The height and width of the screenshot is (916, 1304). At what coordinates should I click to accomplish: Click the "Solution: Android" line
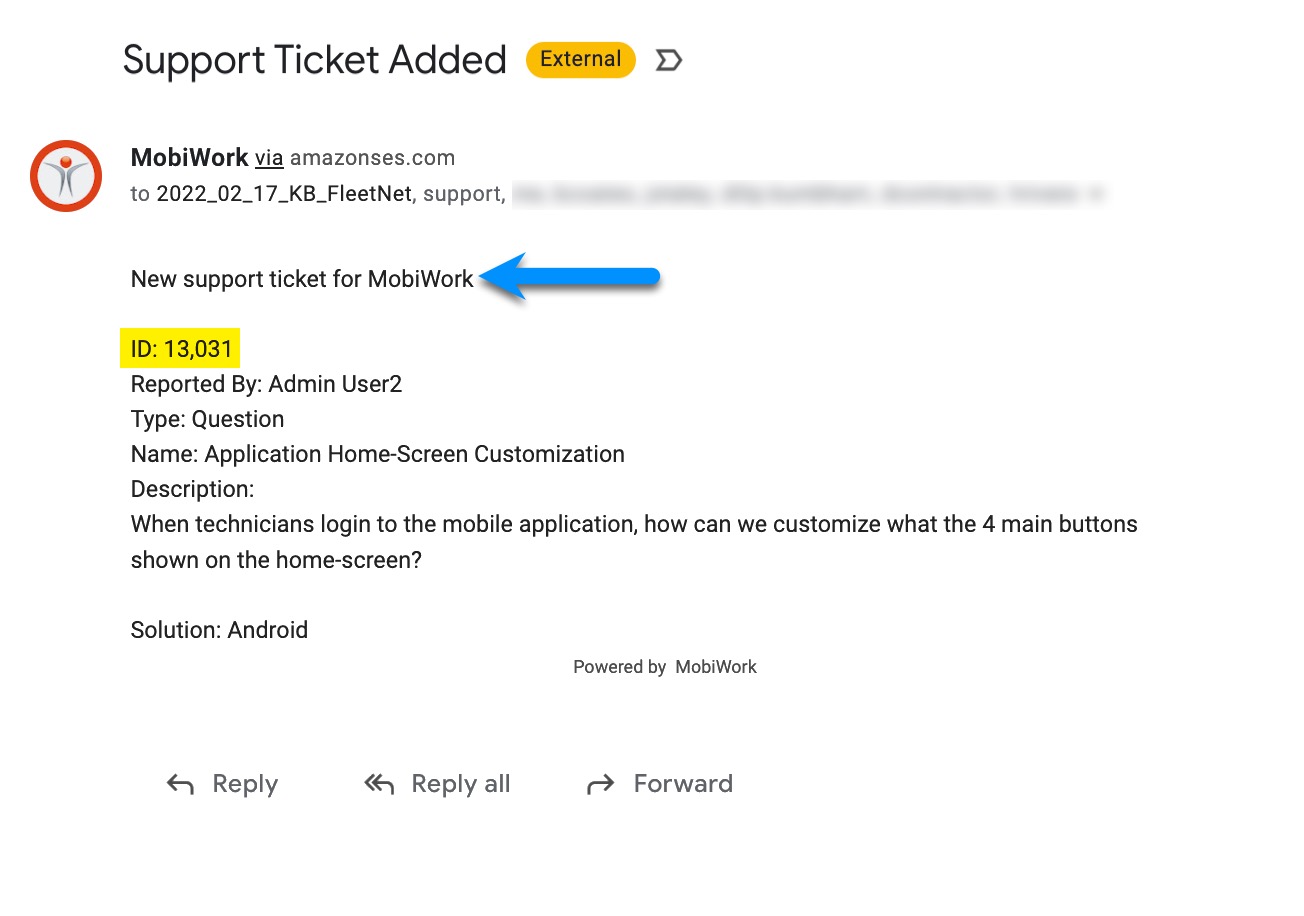click(219, 630)
